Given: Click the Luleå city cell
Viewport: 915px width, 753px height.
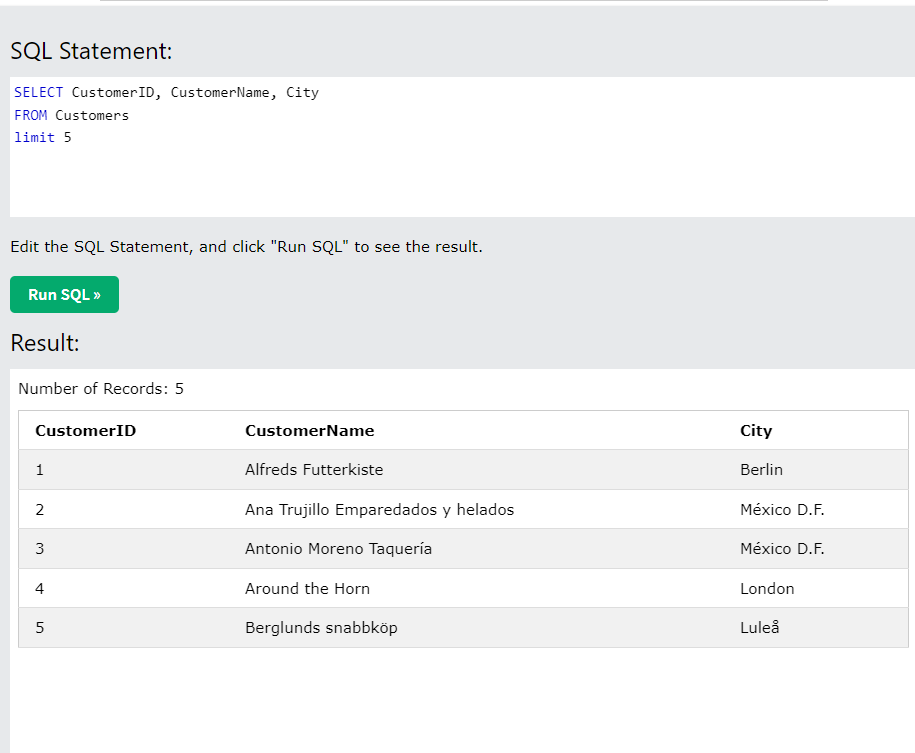Looking at the screenshot, I should [760, 628].
